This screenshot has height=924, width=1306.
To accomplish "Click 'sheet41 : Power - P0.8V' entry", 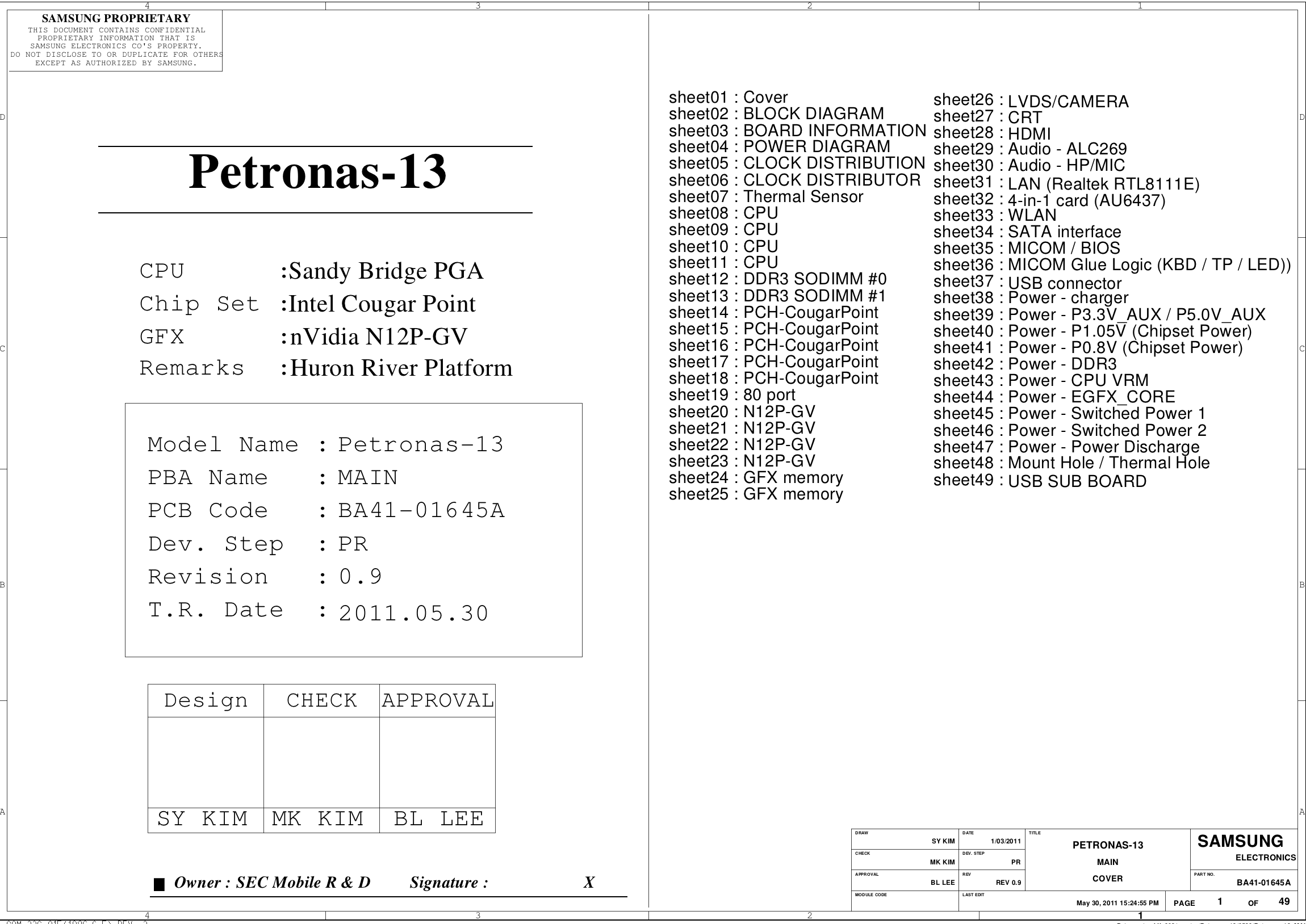I will 1088,348.
